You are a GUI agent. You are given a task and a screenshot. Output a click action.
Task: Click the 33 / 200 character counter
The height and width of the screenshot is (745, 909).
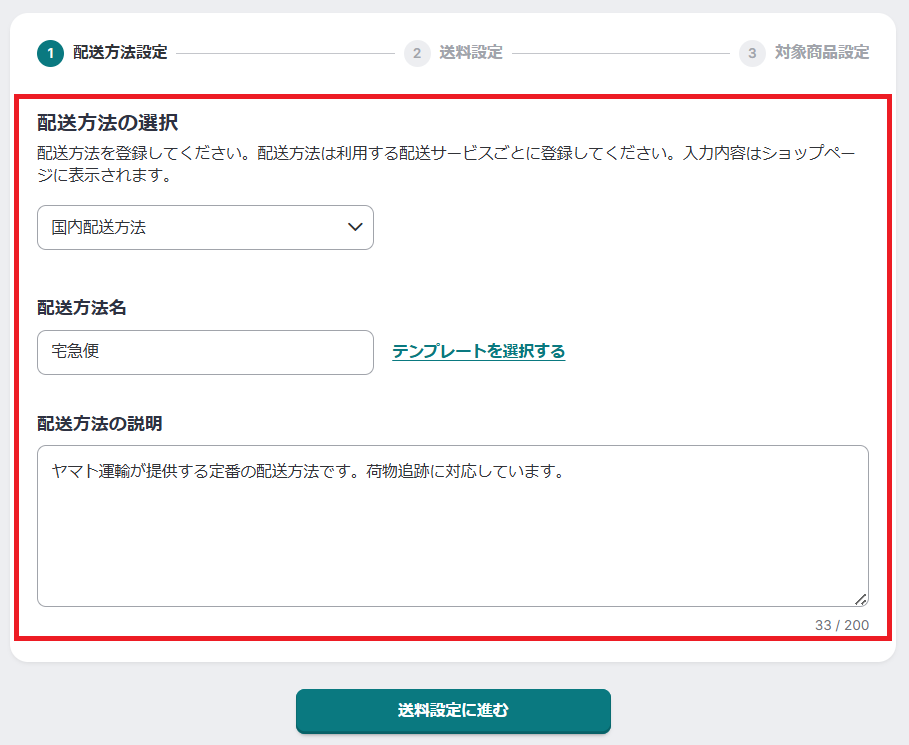(841, 625)
